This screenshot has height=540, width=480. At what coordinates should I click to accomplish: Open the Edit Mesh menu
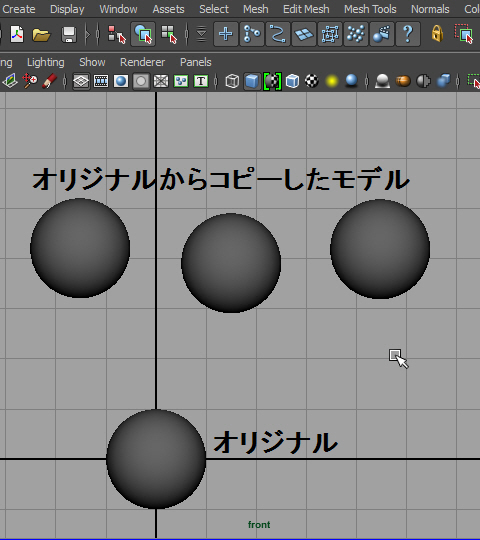tap(306, 9)
